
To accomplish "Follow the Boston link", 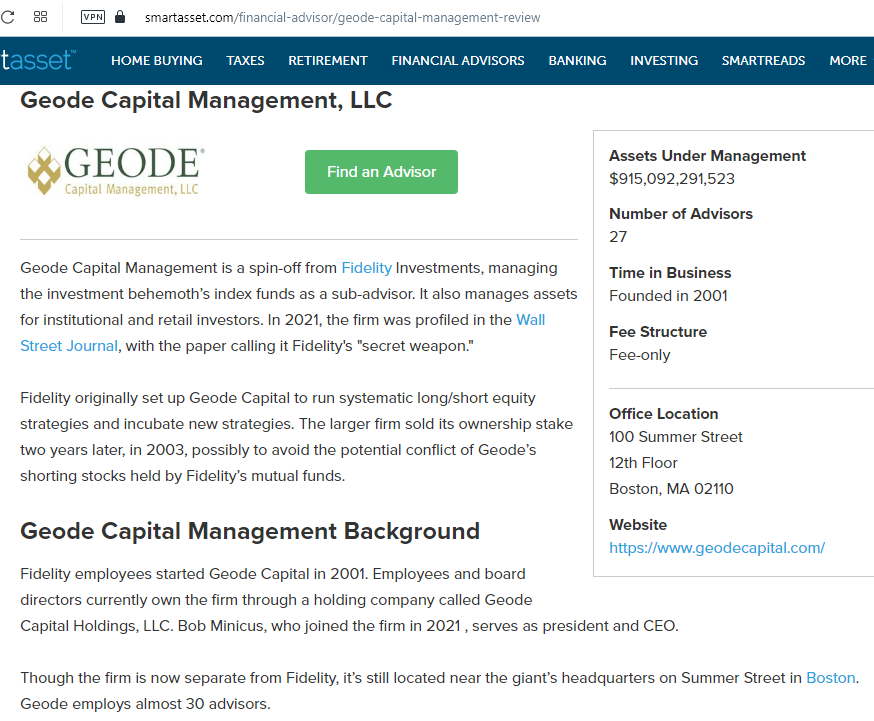I will (831, 678).
